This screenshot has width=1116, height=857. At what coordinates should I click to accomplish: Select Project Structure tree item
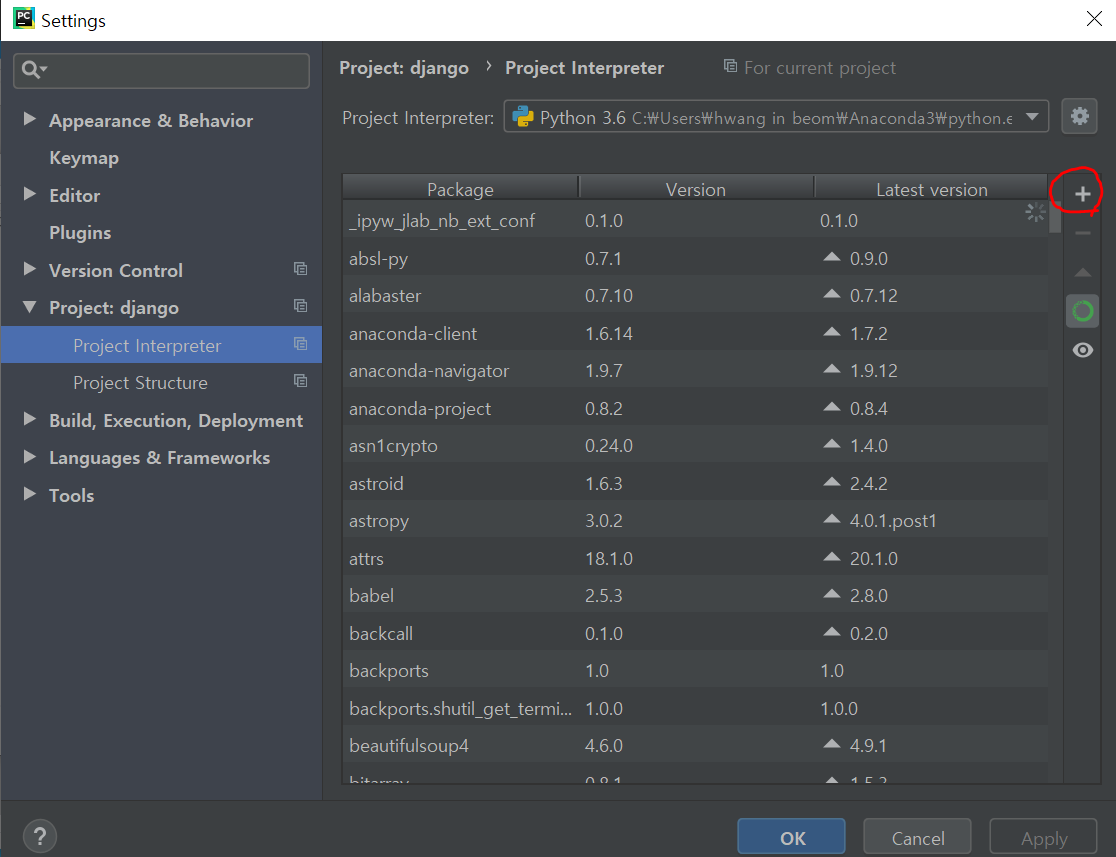click(x=161, y=383)
